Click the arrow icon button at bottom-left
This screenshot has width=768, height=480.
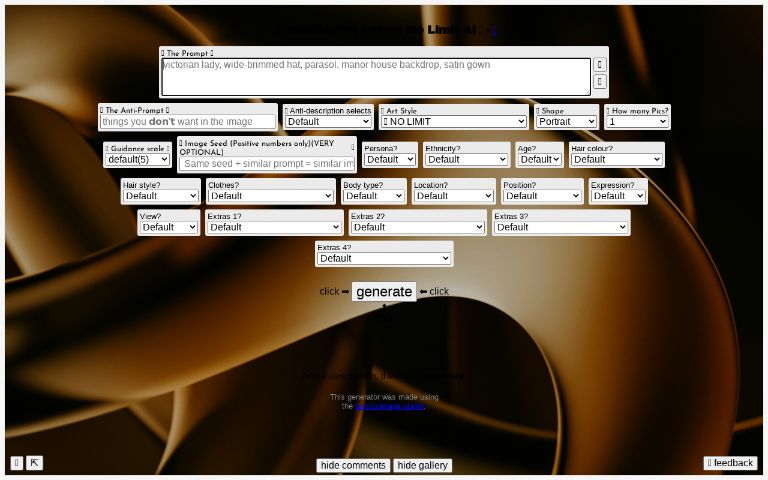click(34, 463)
